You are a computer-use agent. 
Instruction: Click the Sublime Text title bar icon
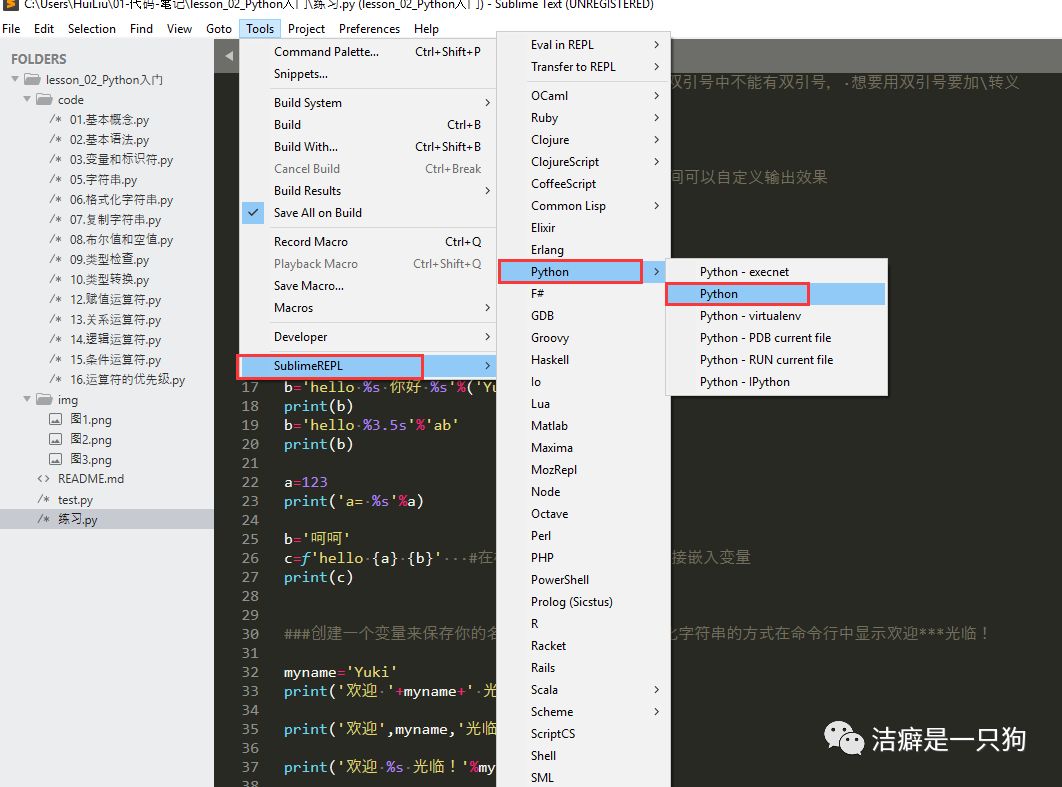click(10, 4)
